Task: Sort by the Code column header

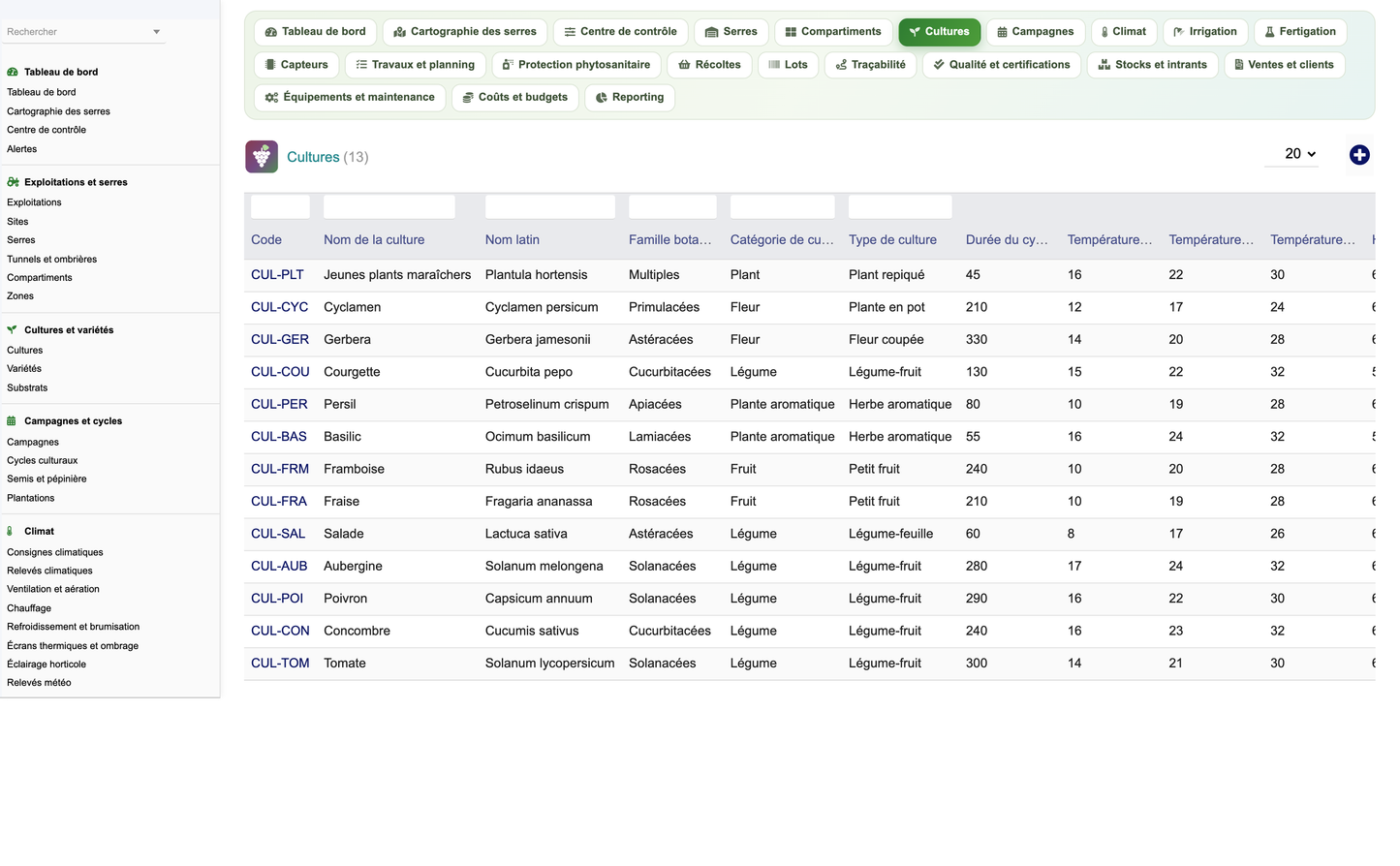Action: click(266, 240)
